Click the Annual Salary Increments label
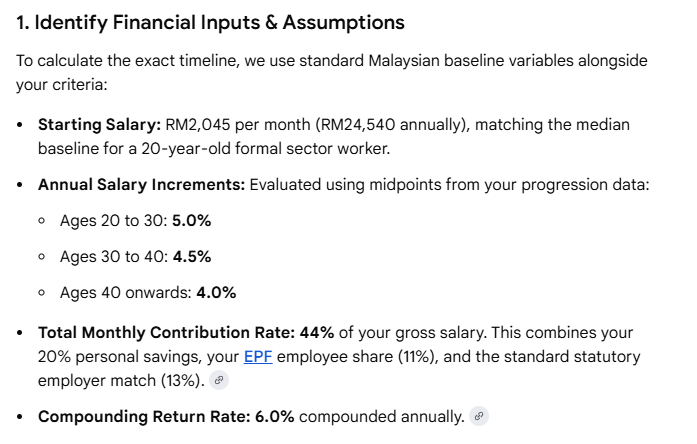Screen dimensions: 697x444 click(141, 184)
